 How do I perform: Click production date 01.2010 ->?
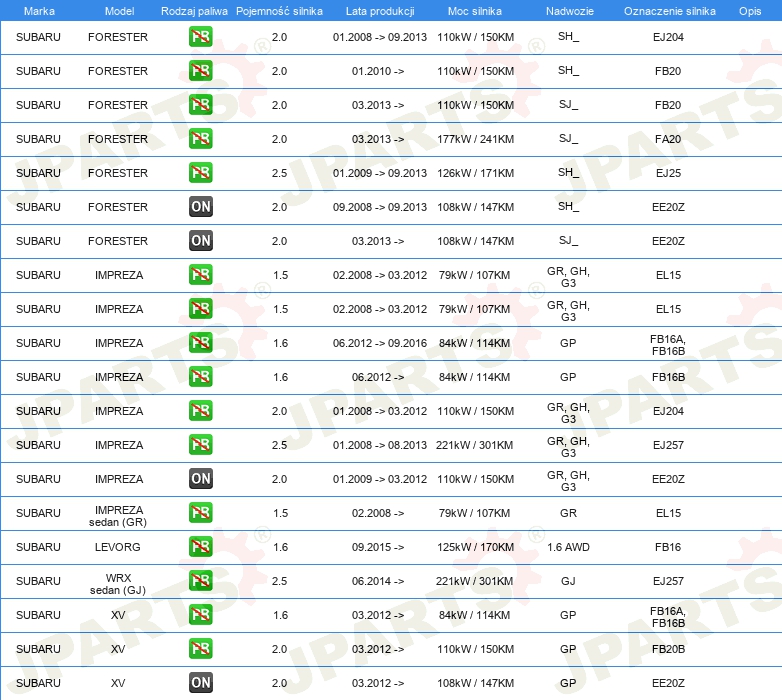378,71
